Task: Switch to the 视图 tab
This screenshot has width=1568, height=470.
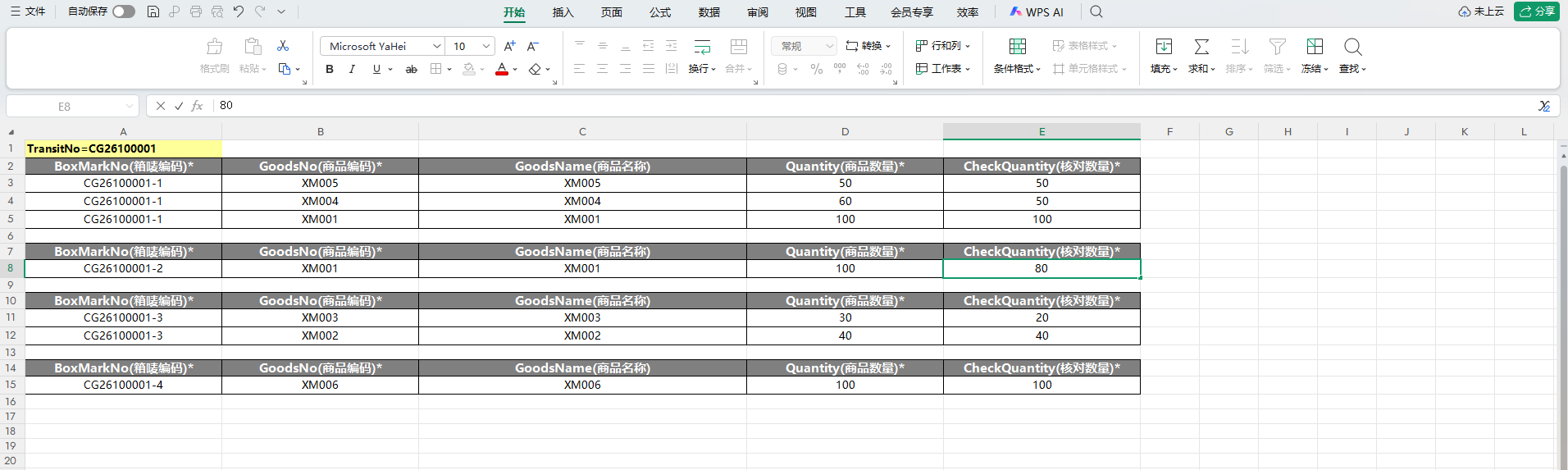Action: click(806, 12)
